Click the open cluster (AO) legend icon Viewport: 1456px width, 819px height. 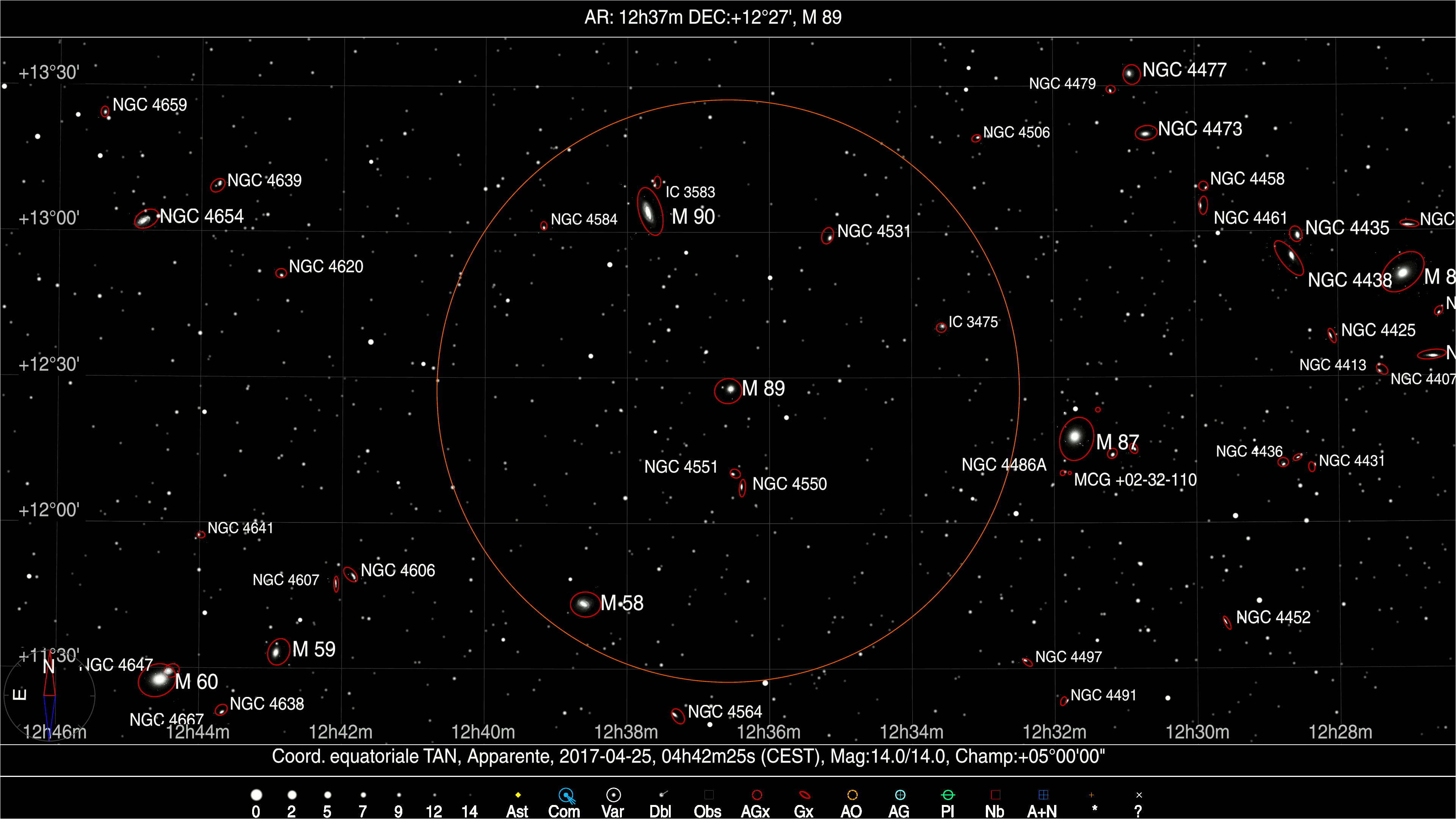pyautogui.click(x=852, y=795)
